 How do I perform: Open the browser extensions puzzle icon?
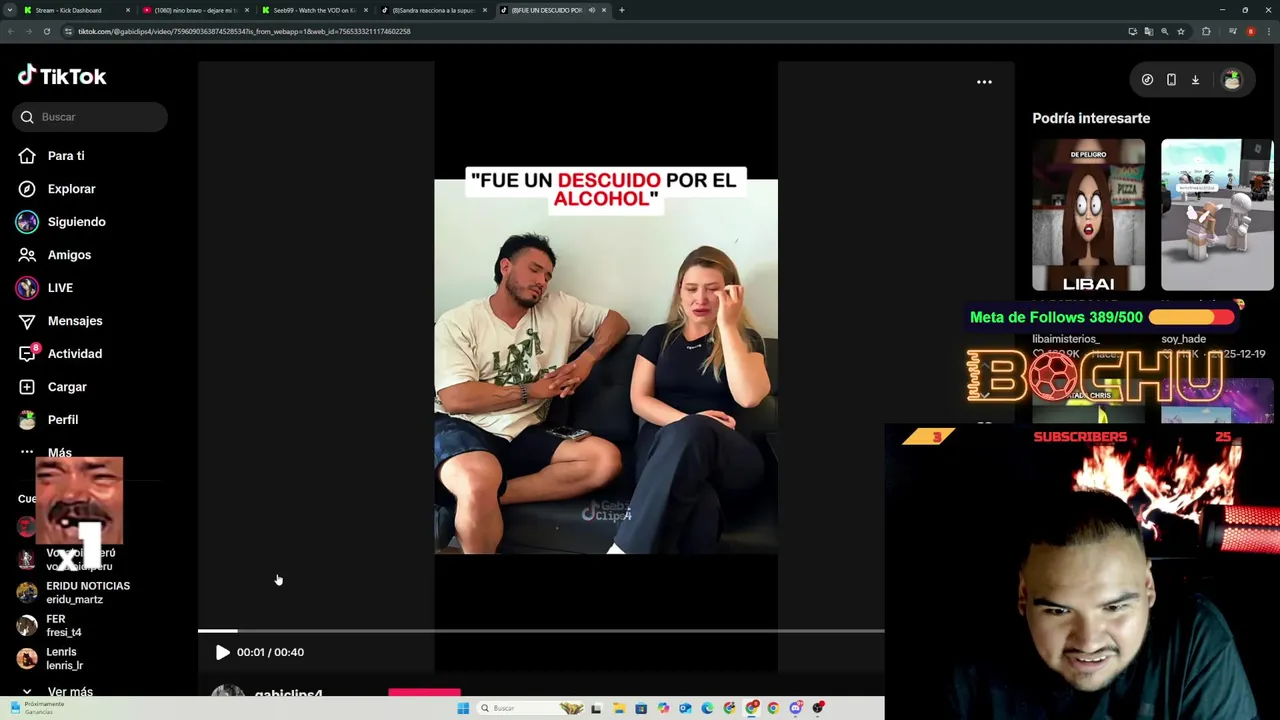tap(1206, 31)
